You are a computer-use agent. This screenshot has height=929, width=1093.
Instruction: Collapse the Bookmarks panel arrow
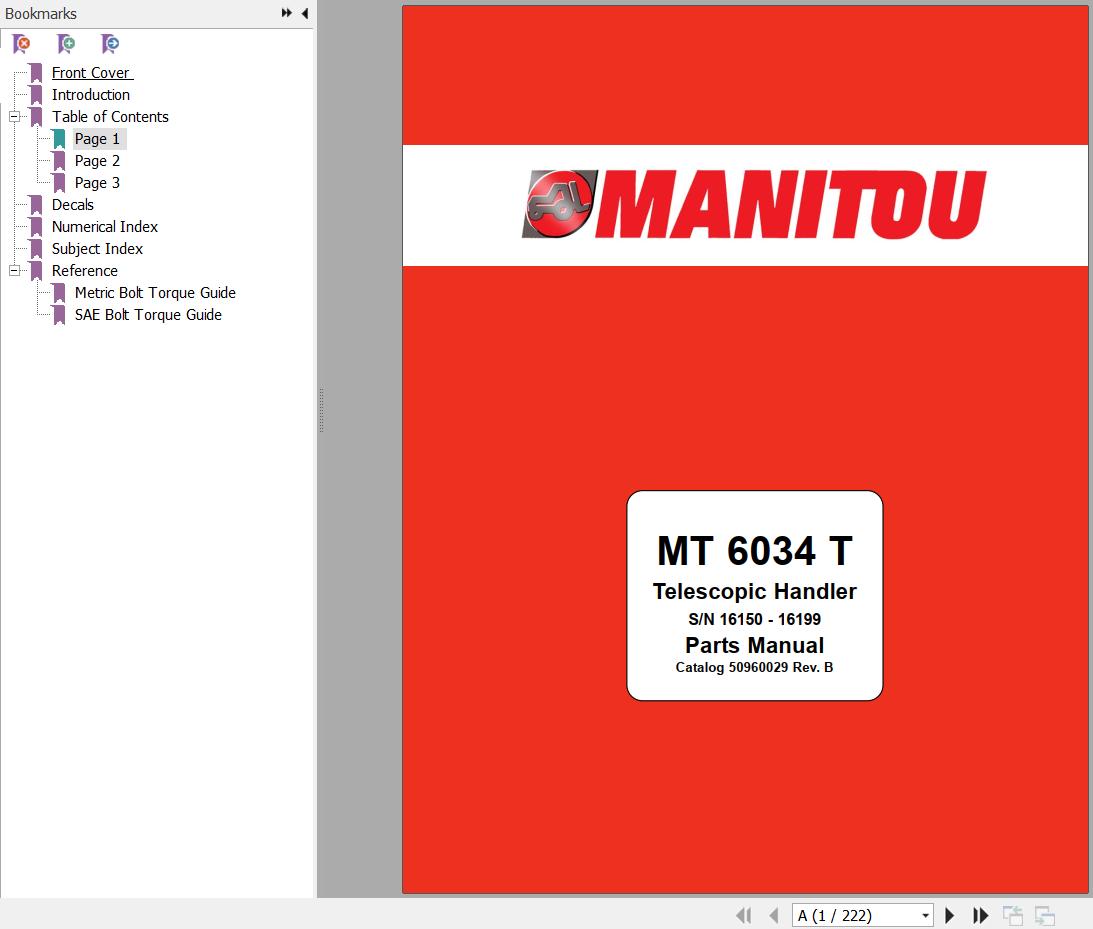pyautogui.click(x=305, y=13)
